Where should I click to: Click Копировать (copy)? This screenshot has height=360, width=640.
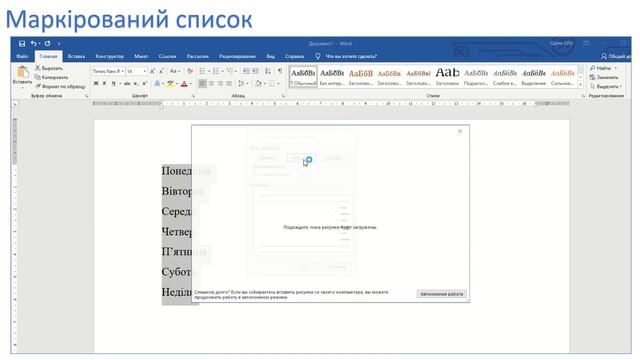(51, 77)
